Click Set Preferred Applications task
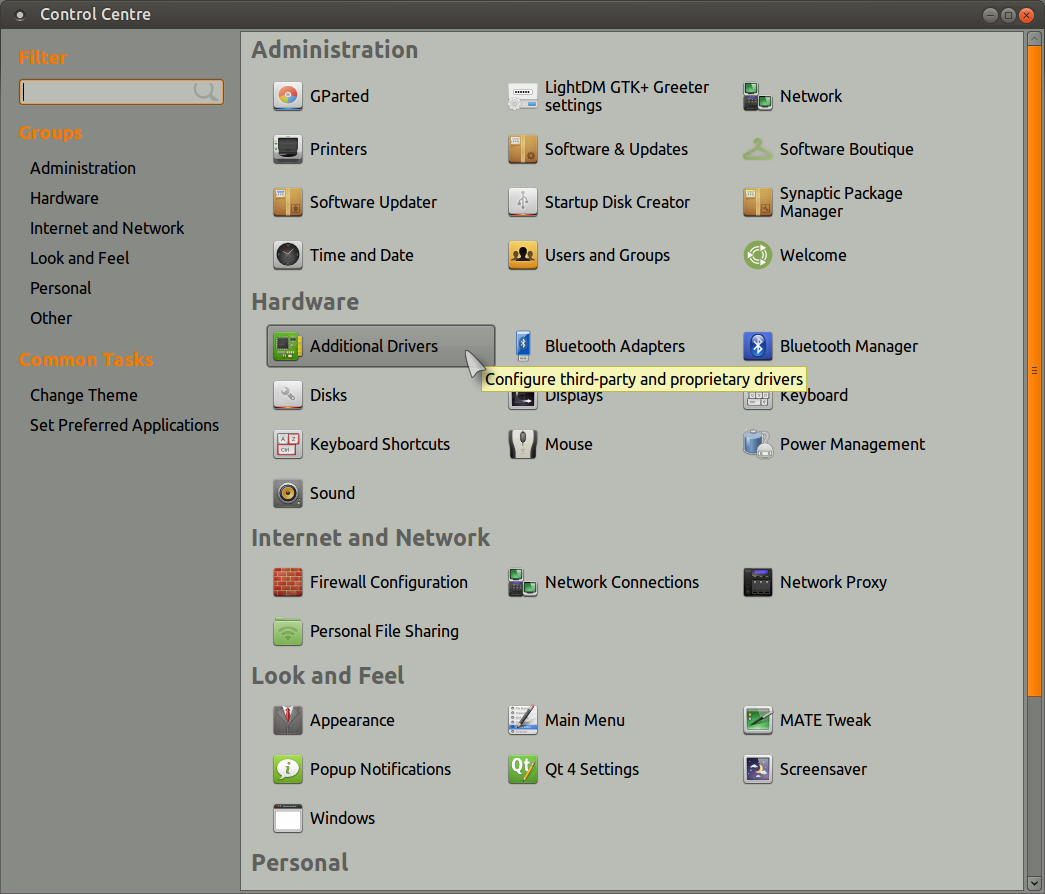This screenshot has width=1045, height=894. point(124,425)
